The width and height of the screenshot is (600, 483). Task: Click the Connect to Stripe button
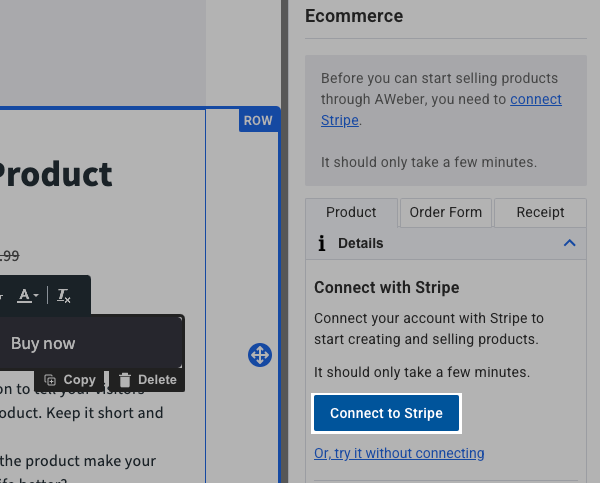(x=386, y=413)
